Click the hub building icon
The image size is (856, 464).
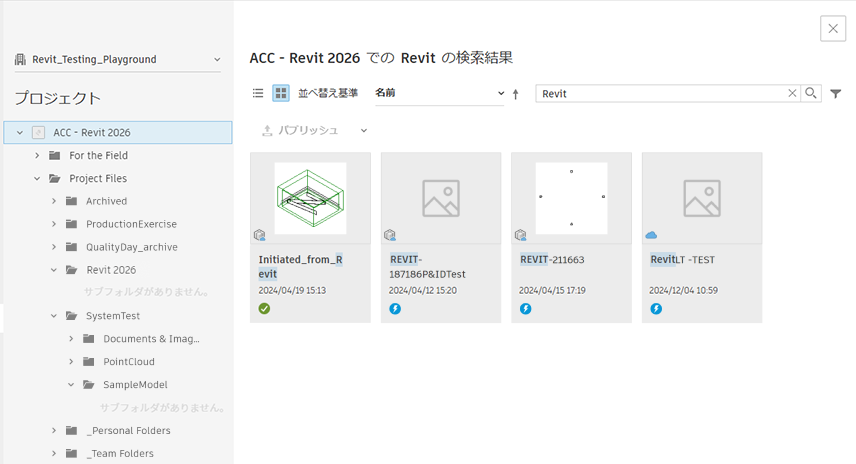20,59
